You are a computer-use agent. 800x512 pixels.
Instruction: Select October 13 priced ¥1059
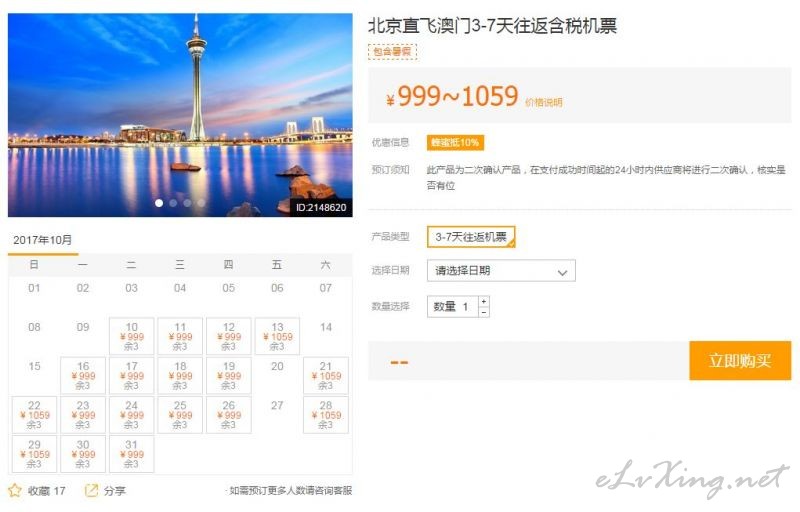tap(277, 336)
